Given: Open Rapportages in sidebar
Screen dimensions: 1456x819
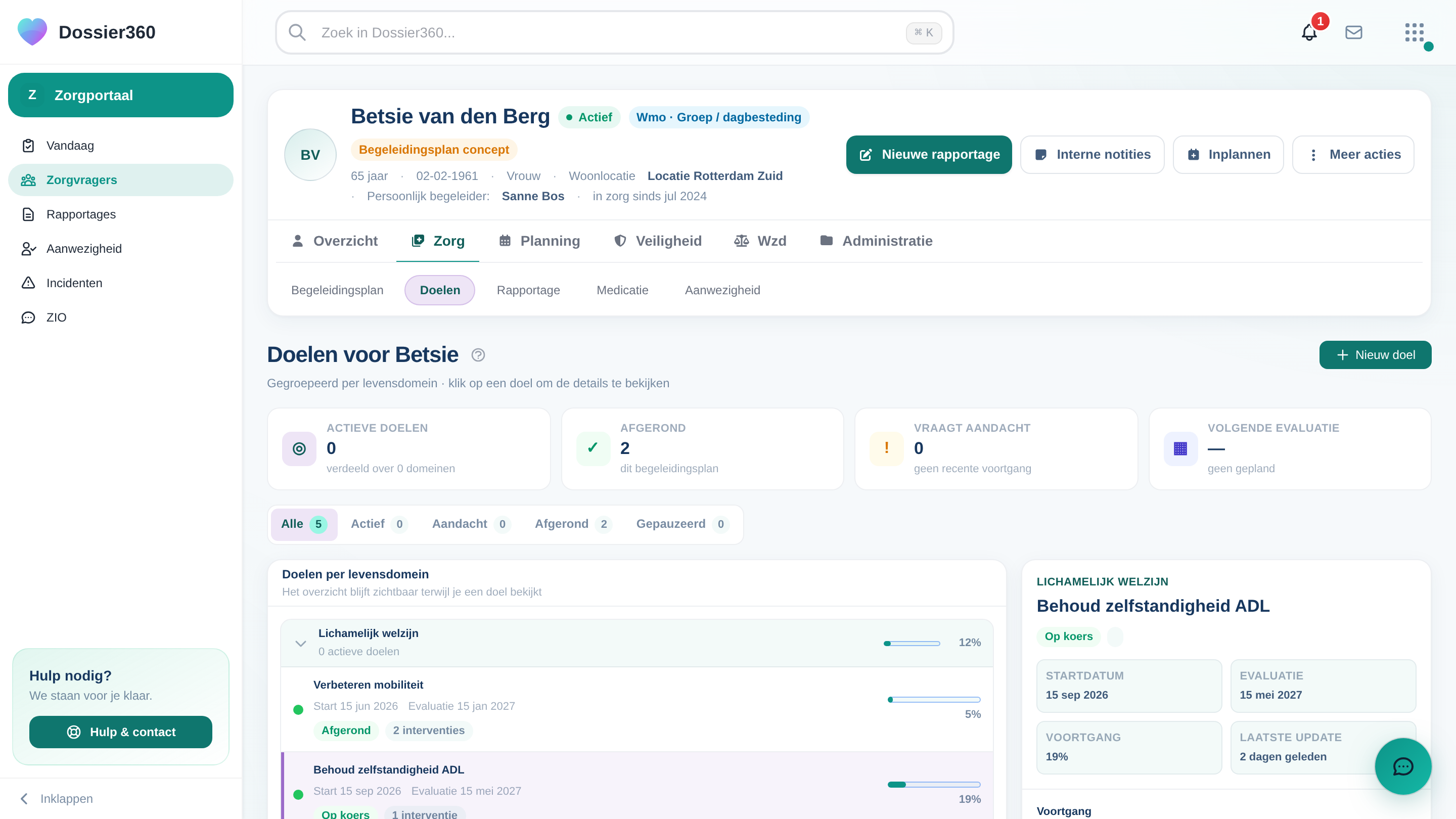Looking at the screenshot, I should pos(120,214).
